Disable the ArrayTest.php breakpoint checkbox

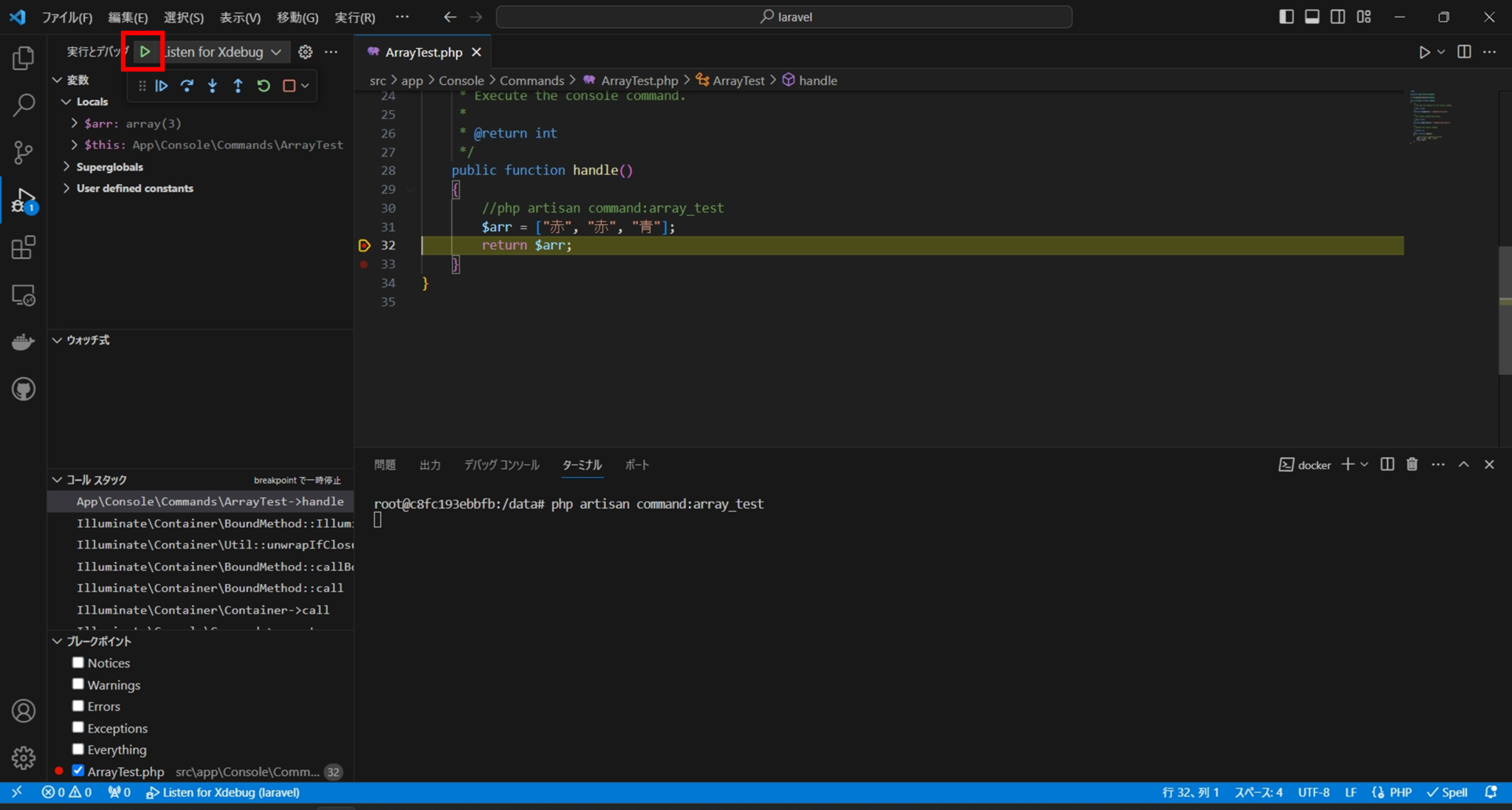point(77,770)
